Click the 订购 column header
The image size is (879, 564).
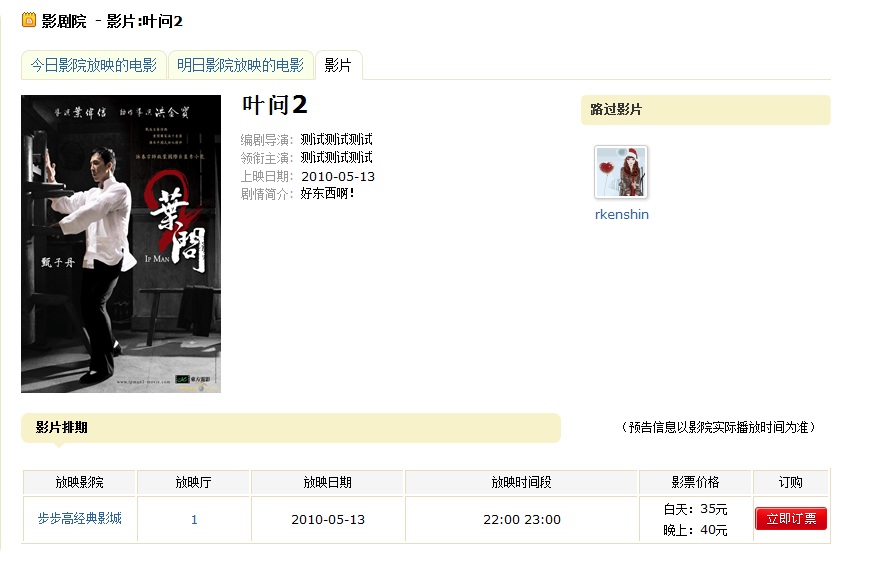[x=790, y=483]
